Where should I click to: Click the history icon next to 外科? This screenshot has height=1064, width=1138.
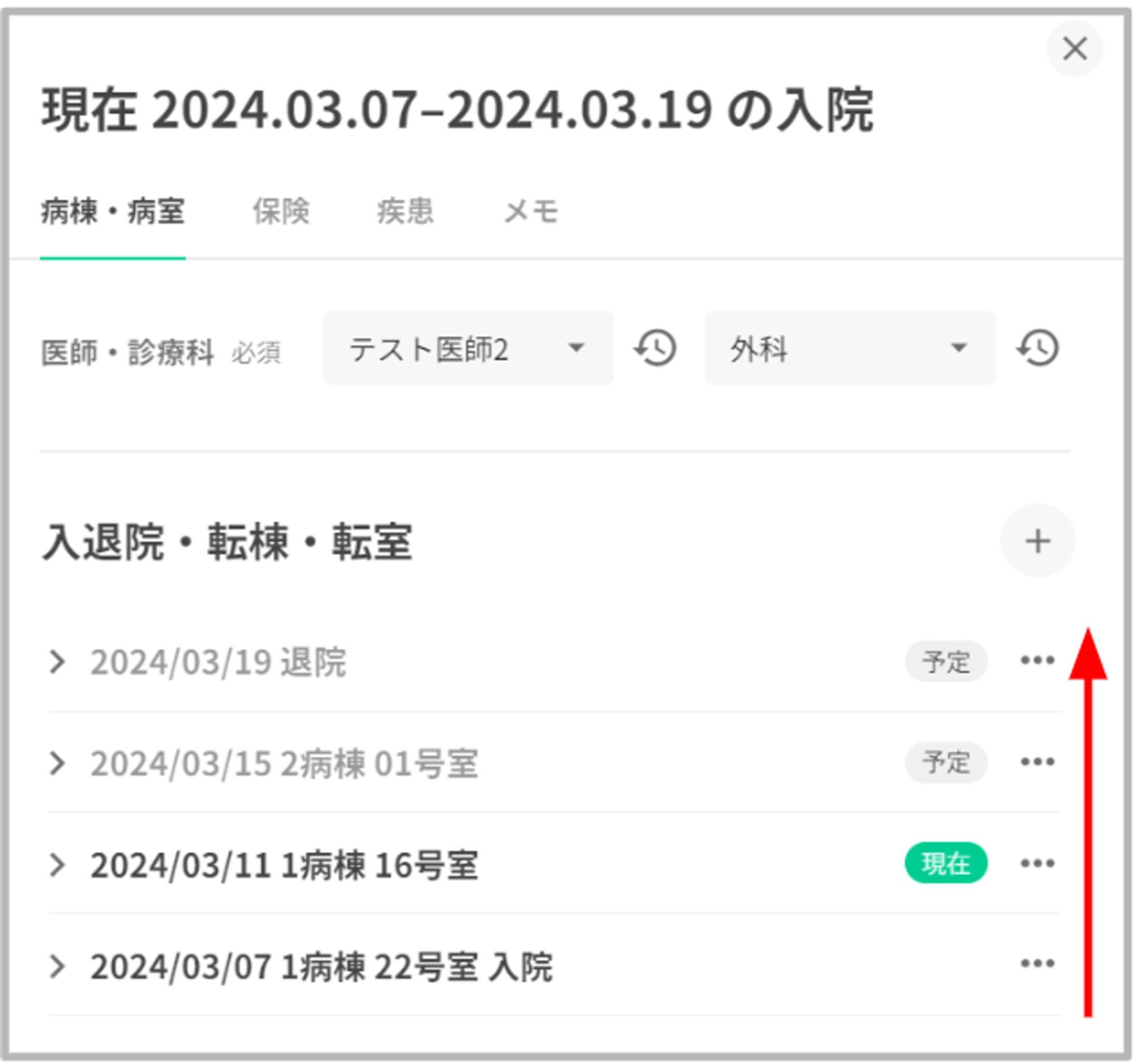point(1038,349)
